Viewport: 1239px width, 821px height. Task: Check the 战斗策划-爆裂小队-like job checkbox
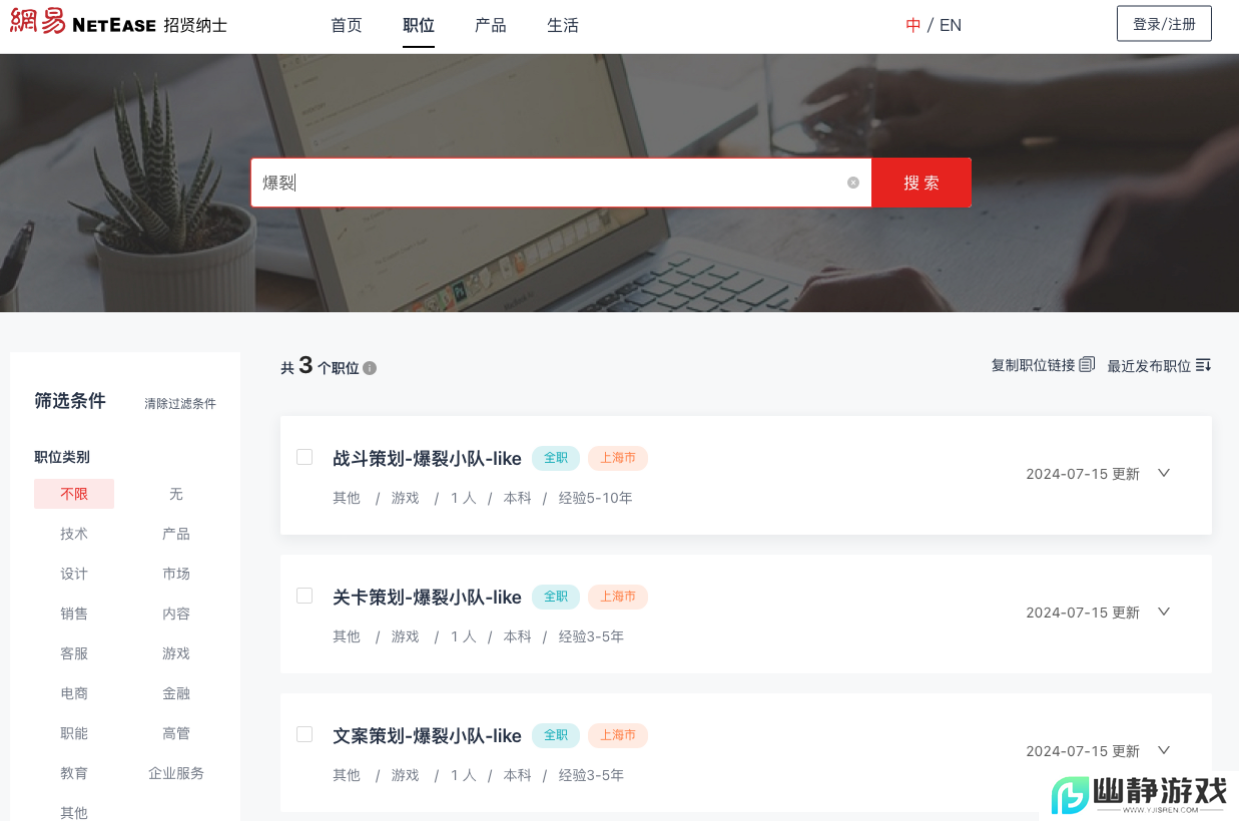[x=305, y=456]
